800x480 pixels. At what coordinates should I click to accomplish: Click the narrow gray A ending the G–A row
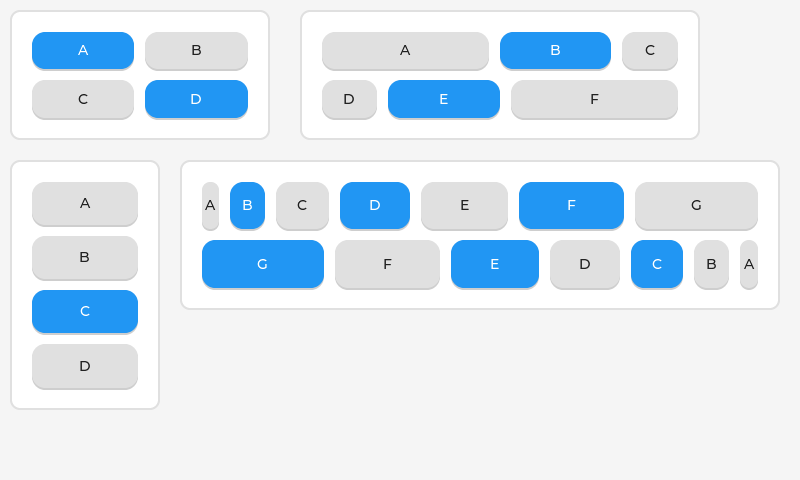tap(749, 263)
